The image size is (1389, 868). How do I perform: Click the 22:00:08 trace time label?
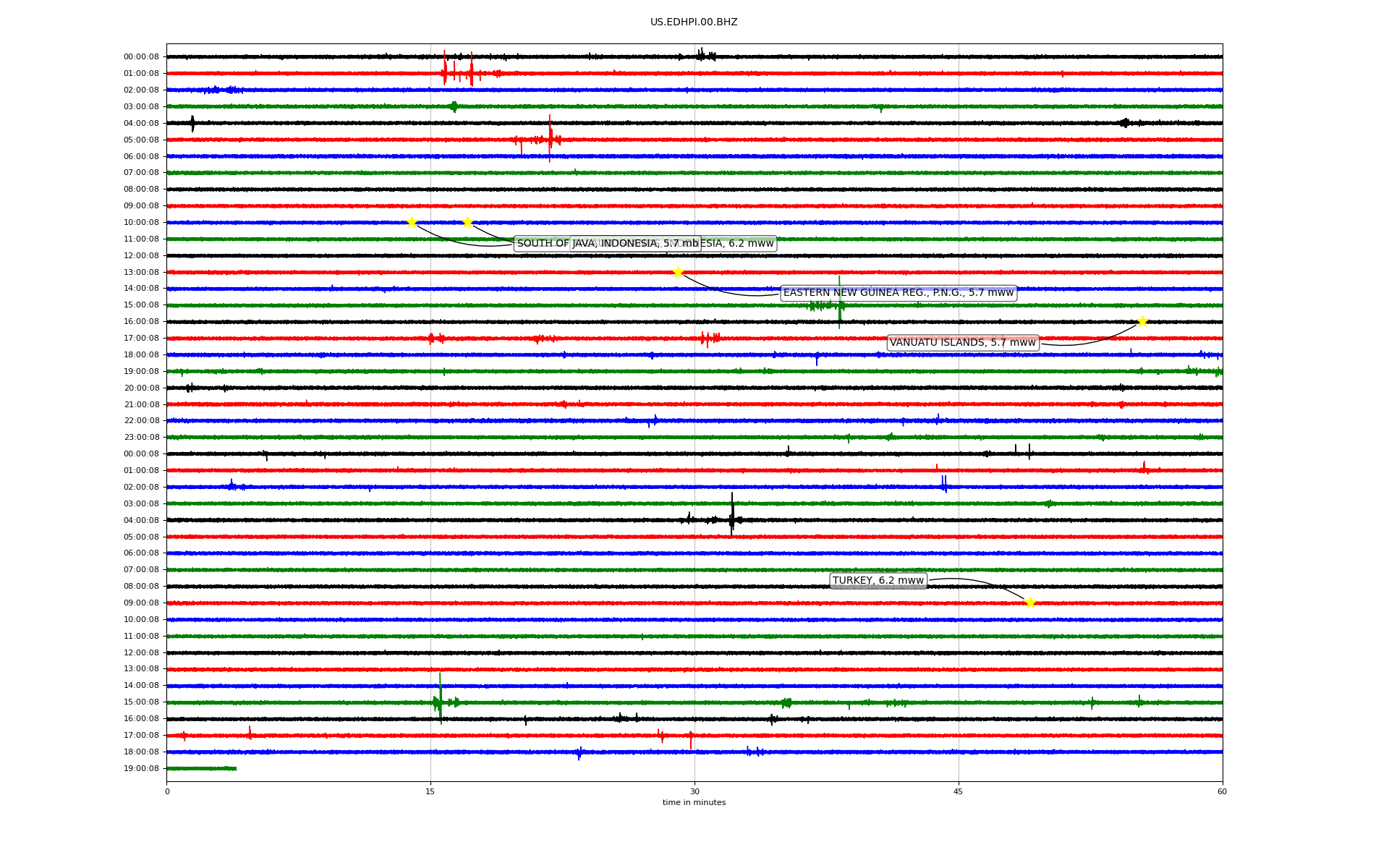pos(141,420)
